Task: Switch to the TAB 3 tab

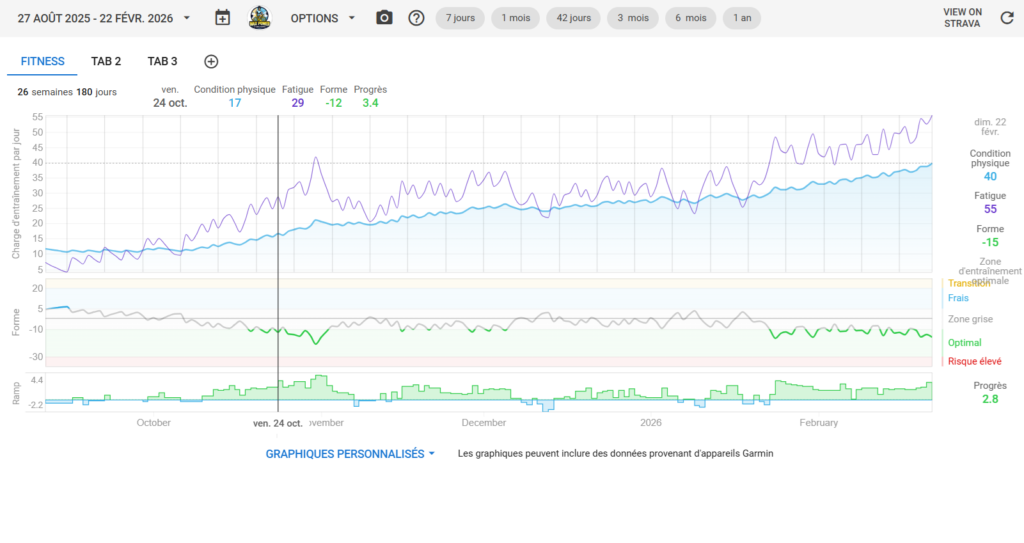Action: click(x=162, y=62)
